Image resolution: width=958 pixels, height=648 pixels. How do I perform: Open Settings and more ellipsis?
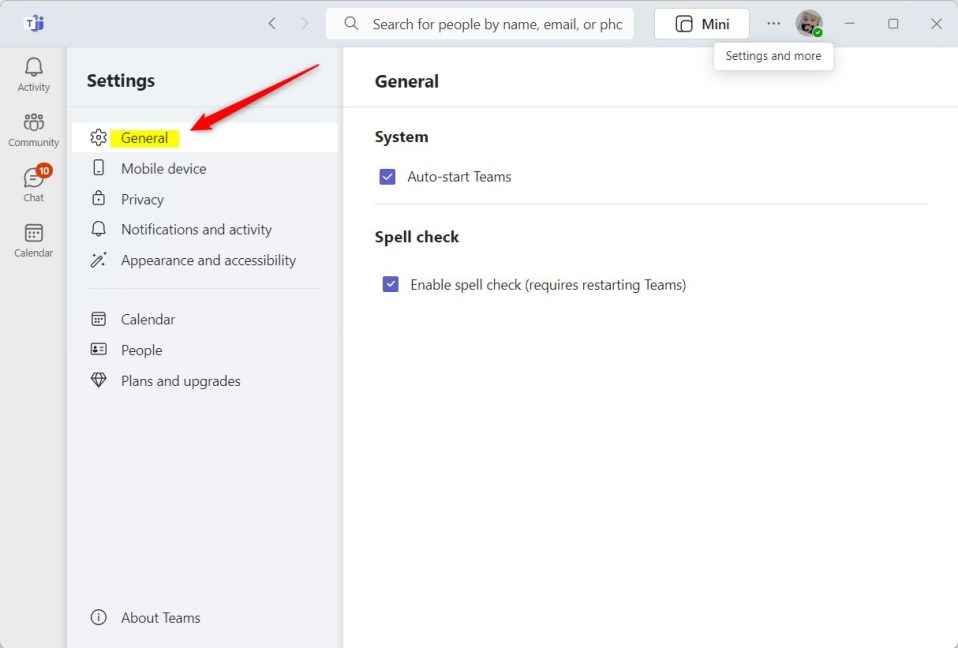point(773,24)
